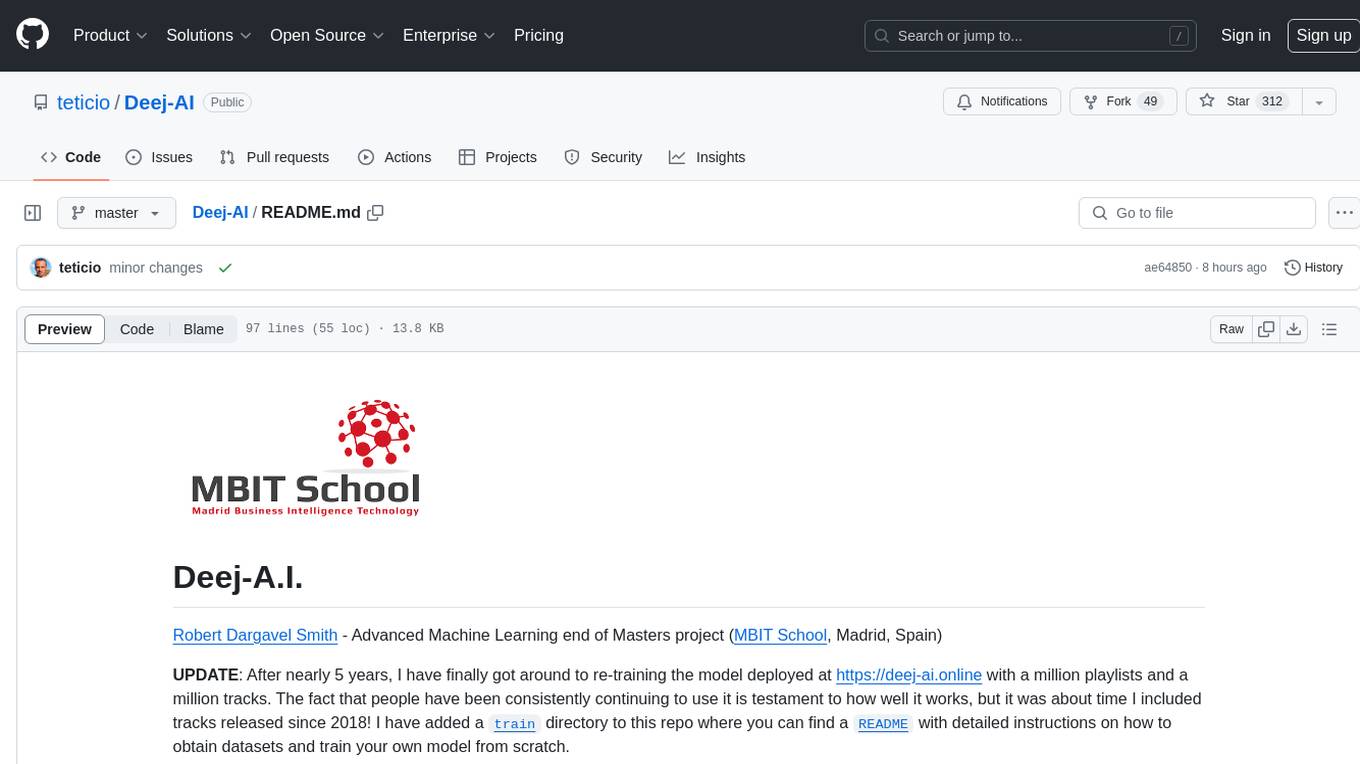This screenshot has width=1360, height=764.
Task: Download the raw file
Action: click(1294, 329)
